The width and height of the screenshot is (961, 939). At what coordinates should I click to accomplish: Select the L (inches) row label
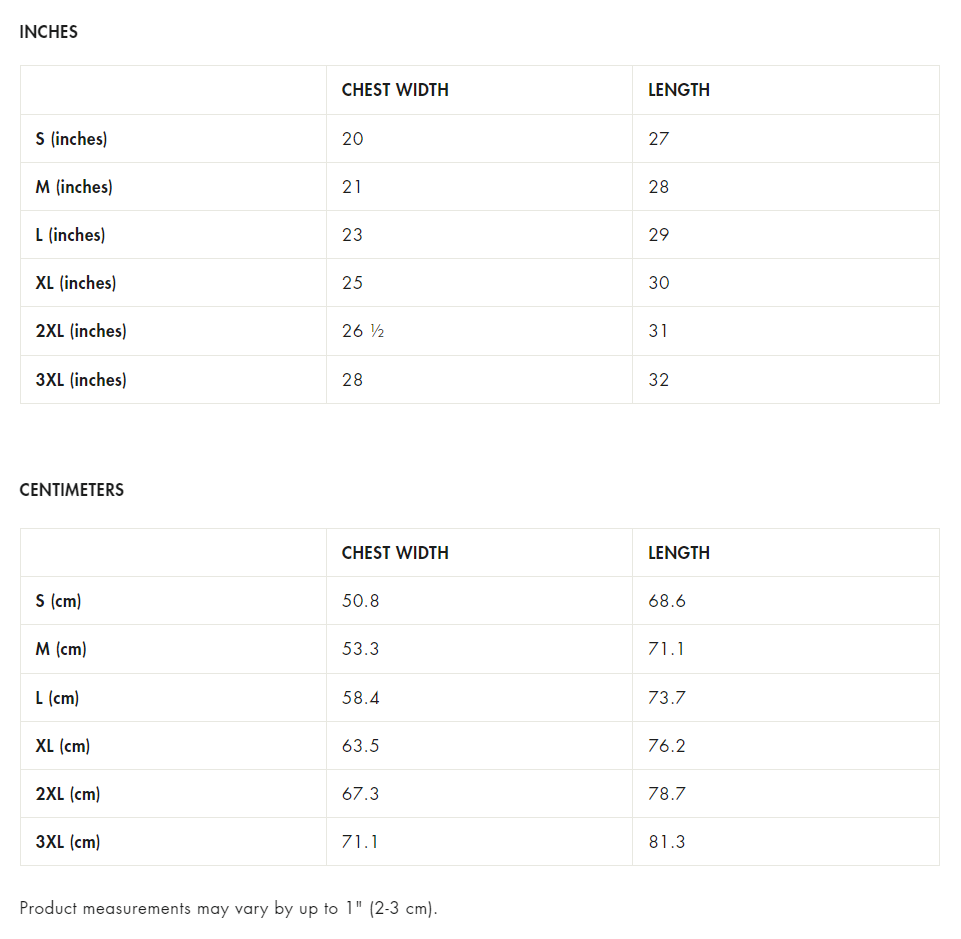tap(70, 235)
